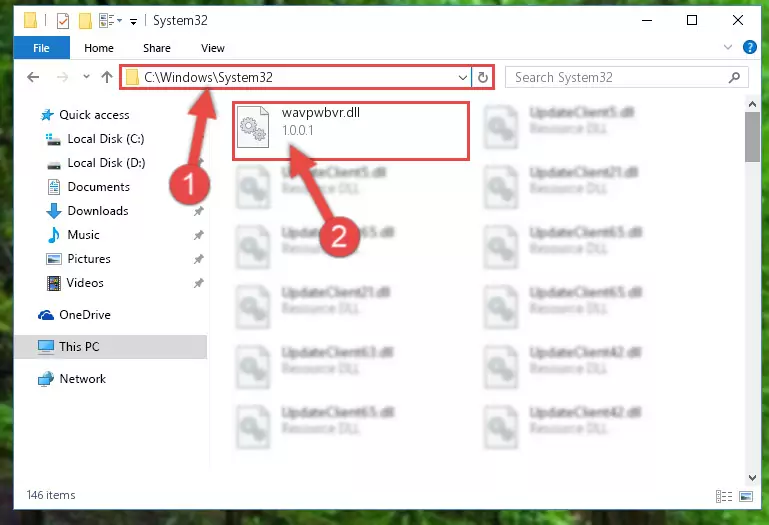Click the 146 items status text
The image size is (769, 525).
click(x=51, y=495)
